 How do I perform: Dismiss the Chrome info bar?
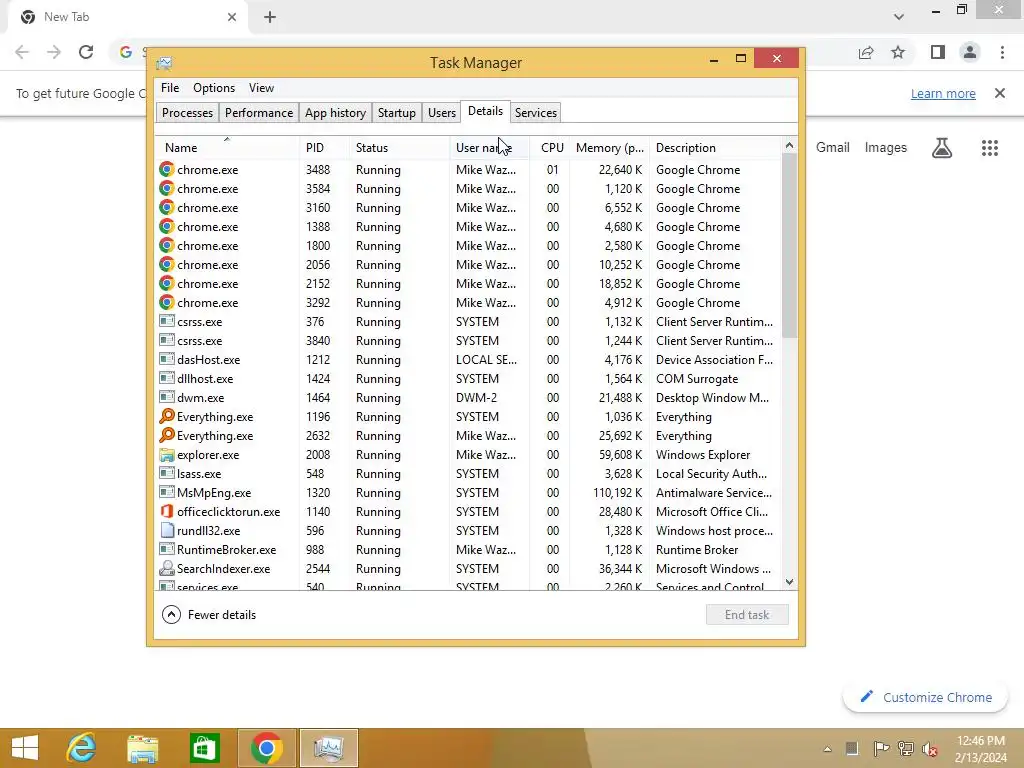click(x=1000, y=93)
